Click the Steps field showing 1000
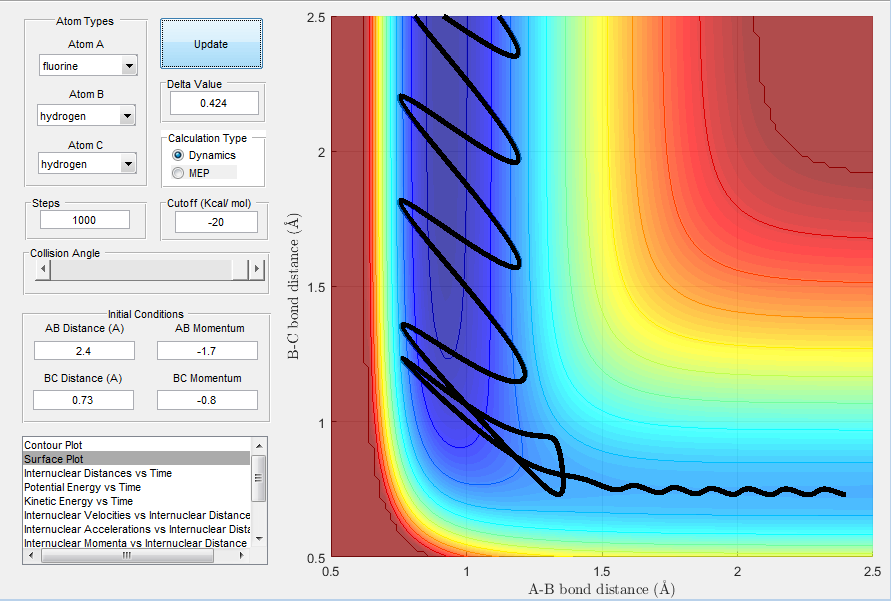Screen dimensions: 891x601 click(x=85, y=220)
